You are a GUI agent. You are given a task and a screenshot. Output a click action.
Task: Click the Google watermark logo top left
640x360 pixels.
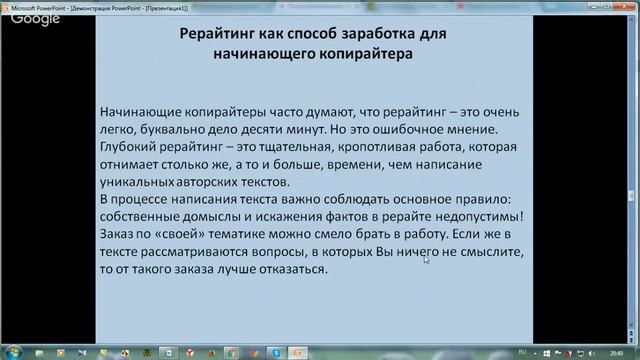pos(36,19)
